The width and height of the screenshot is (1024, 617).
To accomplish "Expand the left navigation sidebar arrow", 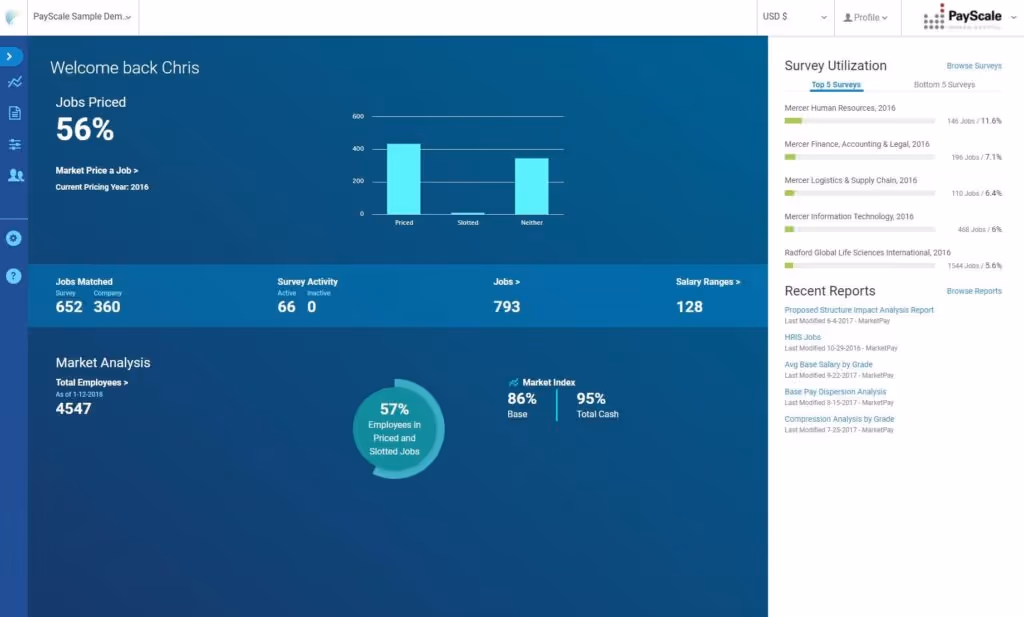I will 12,57.
